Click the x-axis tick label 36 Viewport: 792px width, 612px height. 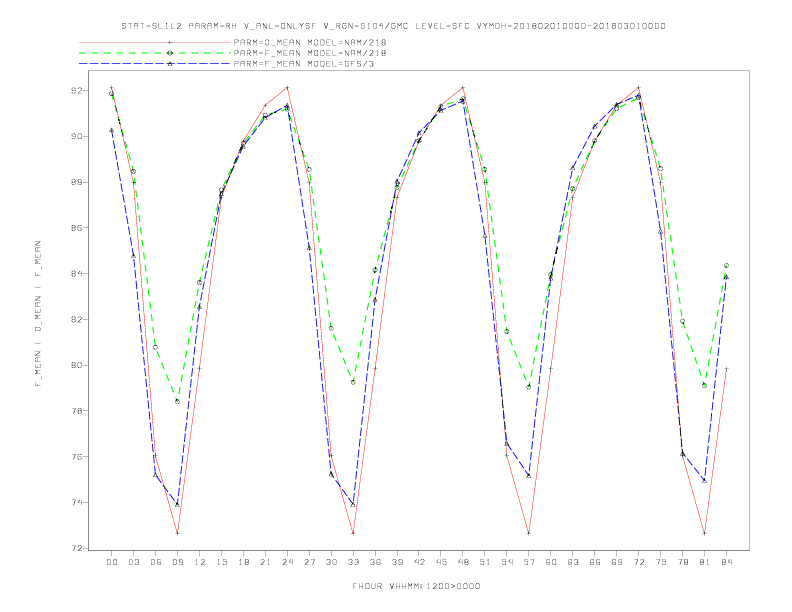[x=375, y=562]
